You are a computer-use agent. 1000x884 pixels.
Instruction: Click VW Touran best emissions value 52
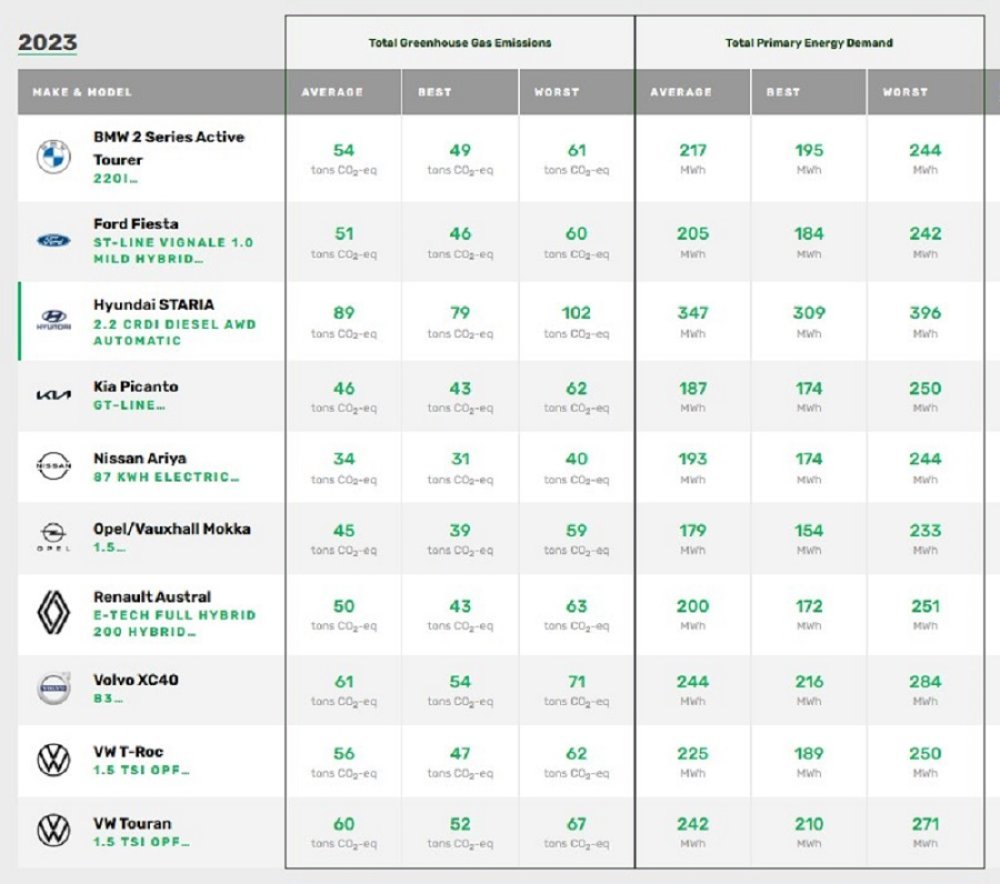[x=460, y=824]
